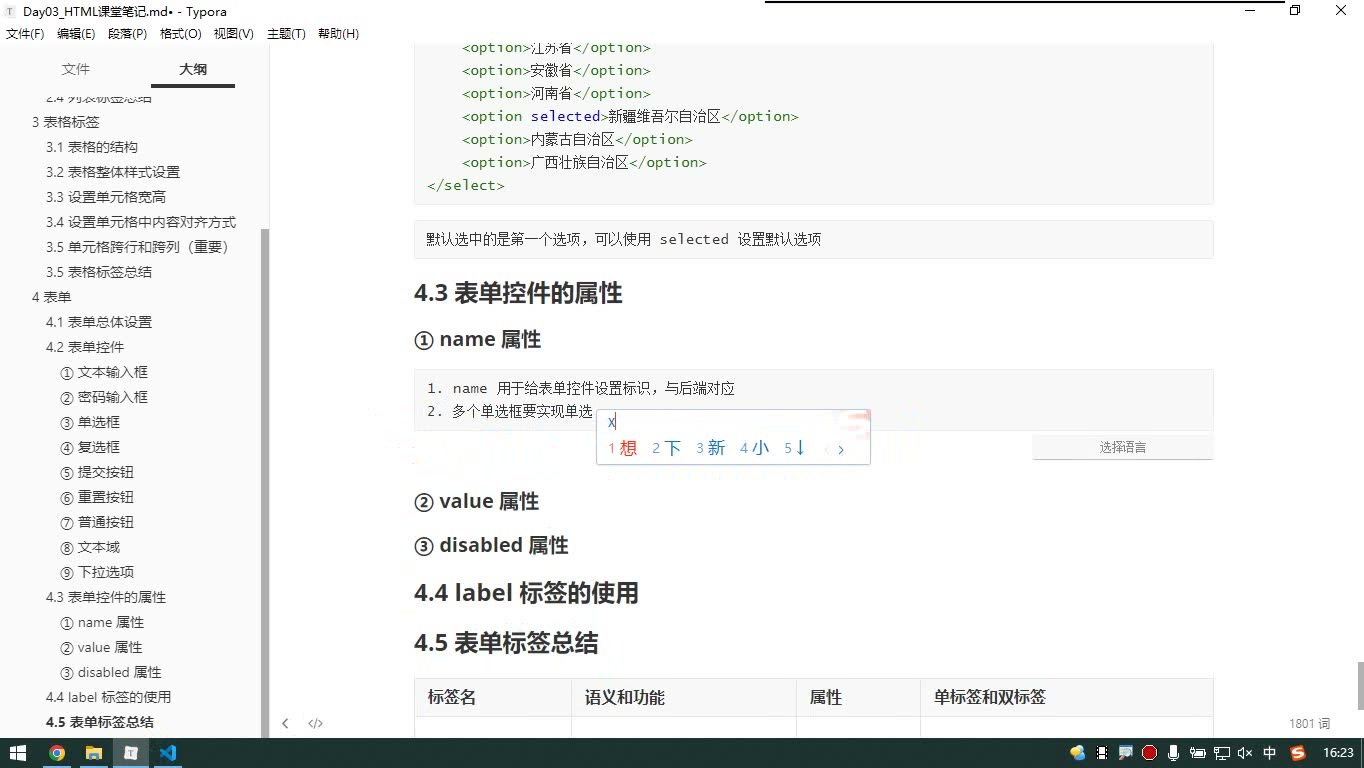Viewport: 1364px width, 768px height.
Task: Jump to outline item 4.3 表单控件的属性
Action: coord(106,597)
